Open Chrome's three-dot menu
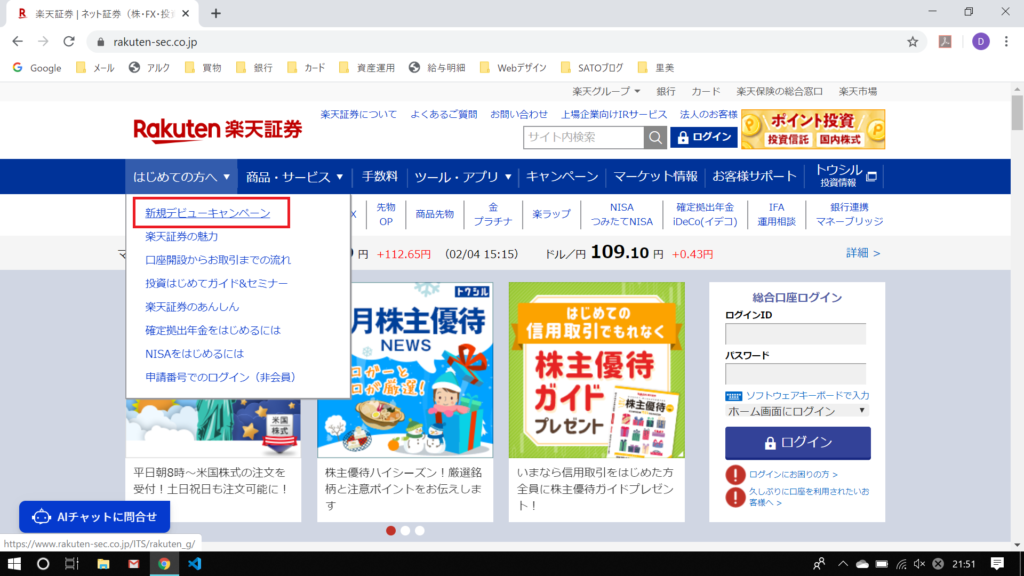This screenshot has width=1024, height=576. pos(1006,42)
